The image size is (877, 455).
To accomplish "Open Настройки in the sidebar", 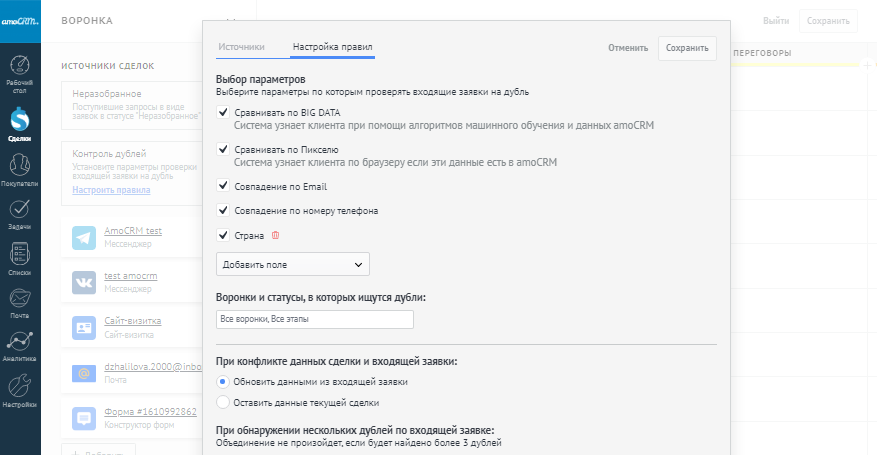I will [20, 390].
